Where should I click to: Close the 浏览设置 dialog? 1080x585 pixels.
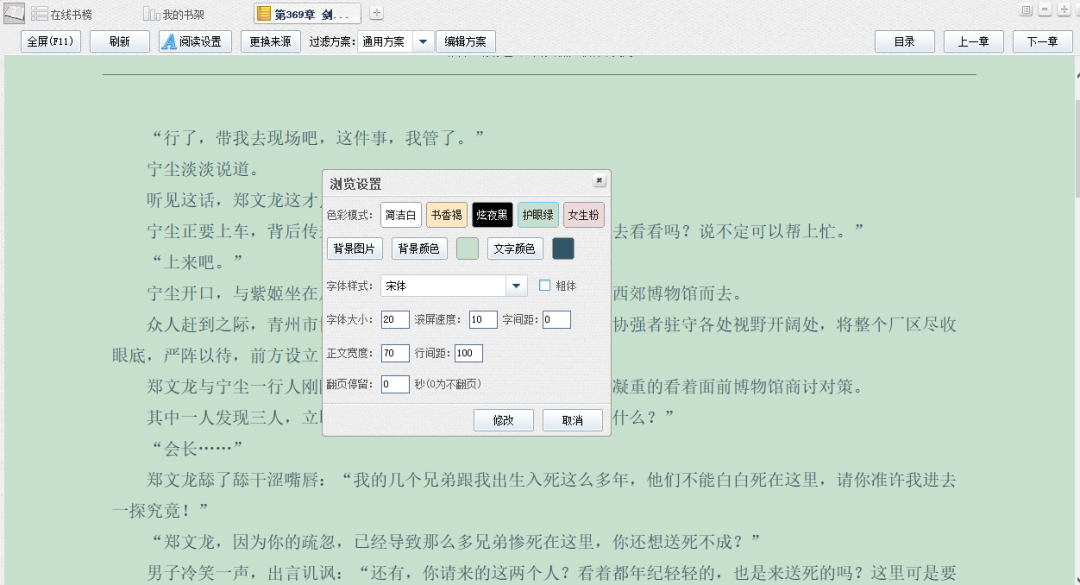tap(599, 180)
